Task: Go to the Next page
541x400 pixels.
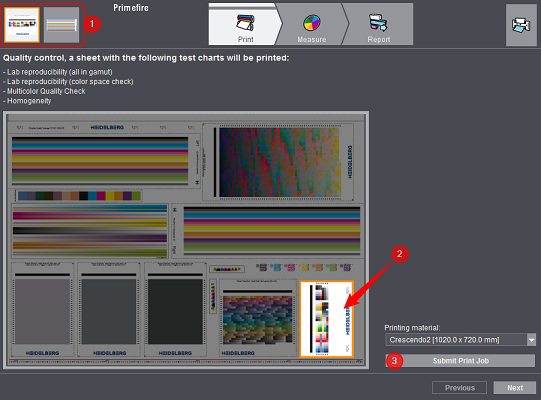Action: 514,388
